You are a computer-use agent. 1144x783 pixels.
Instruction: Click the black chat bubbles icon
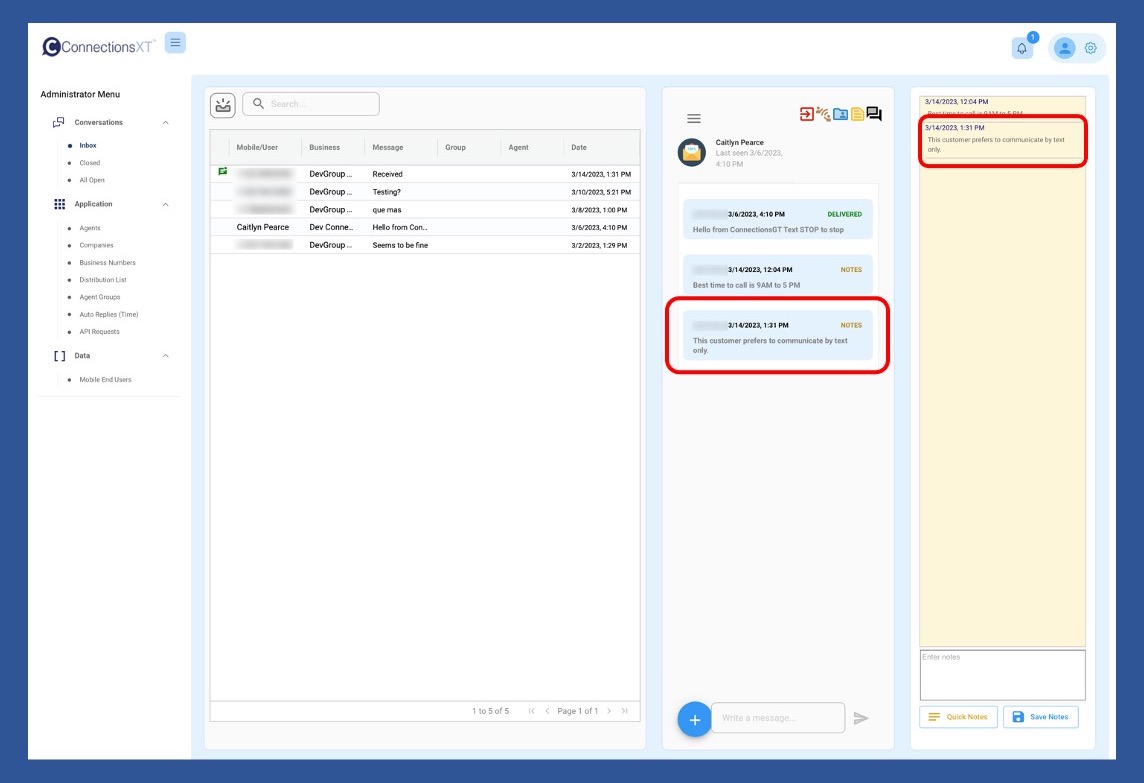point(874,114)
